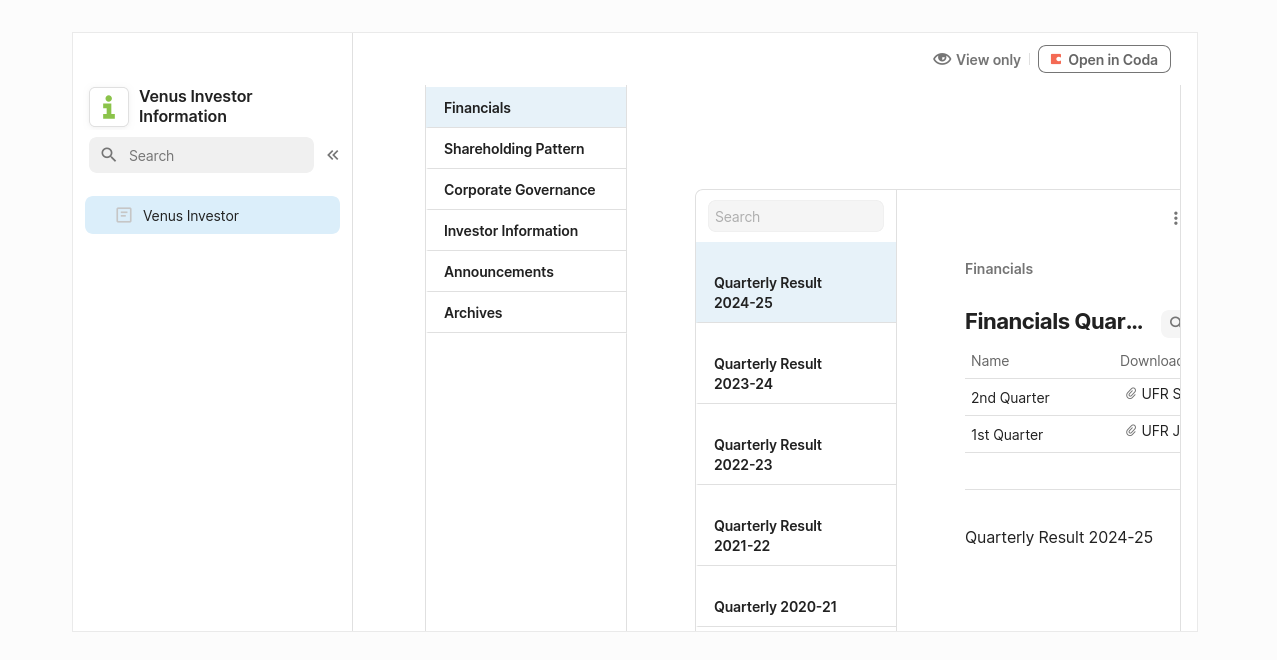
Task: Collapse the sidebar with the double-chevron icon
Action: point(333,155)
